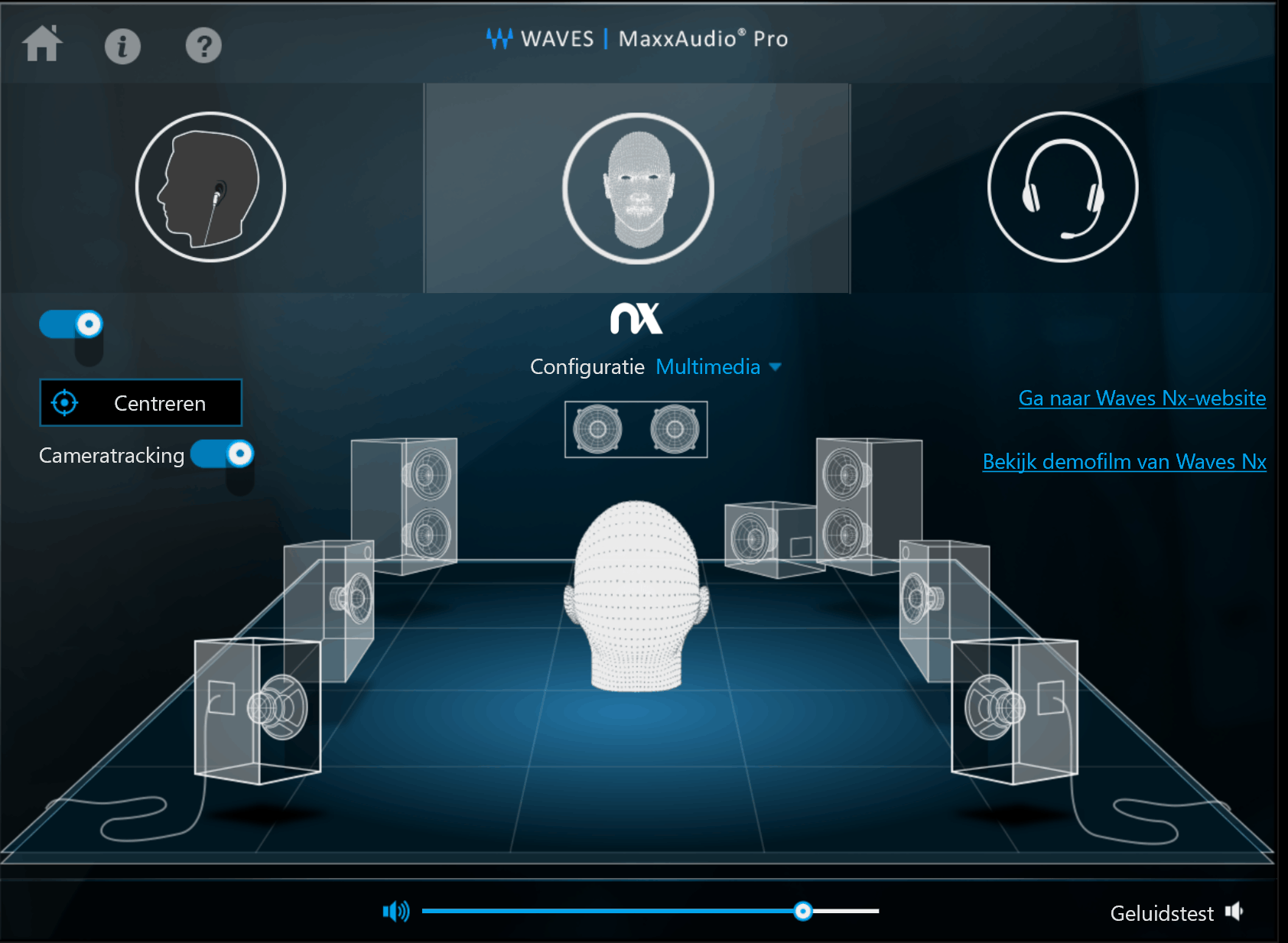The height and width of the screenshot is (943, 1288).
Task: Toggle the Nx on/off switch above Centreren
Action: (x=71, y=324)
